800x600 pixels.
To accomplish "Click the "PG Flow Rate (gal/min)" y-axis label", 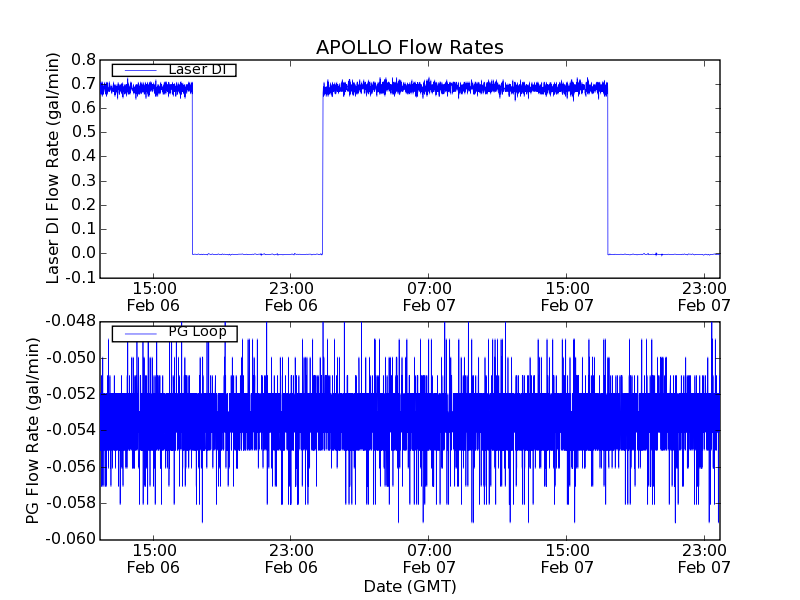I will (33, 430).
